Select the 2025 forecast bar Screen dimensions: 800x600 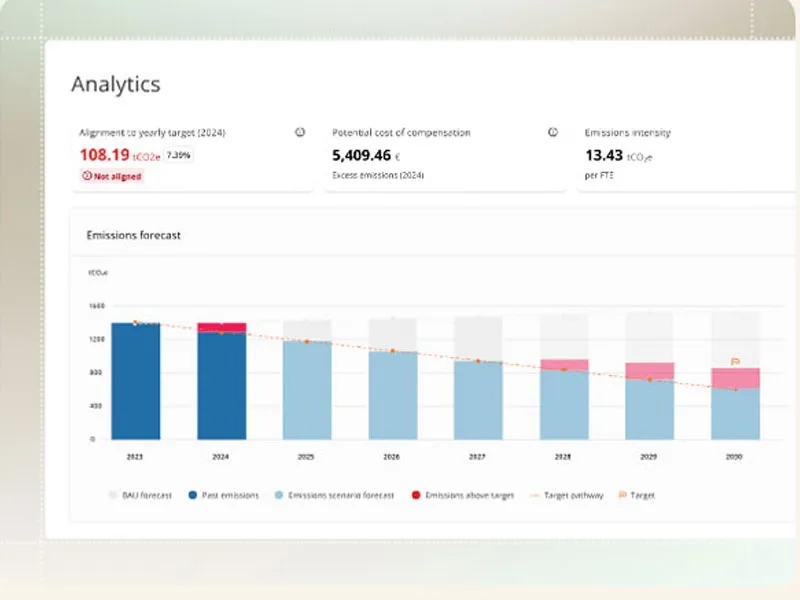307,390
